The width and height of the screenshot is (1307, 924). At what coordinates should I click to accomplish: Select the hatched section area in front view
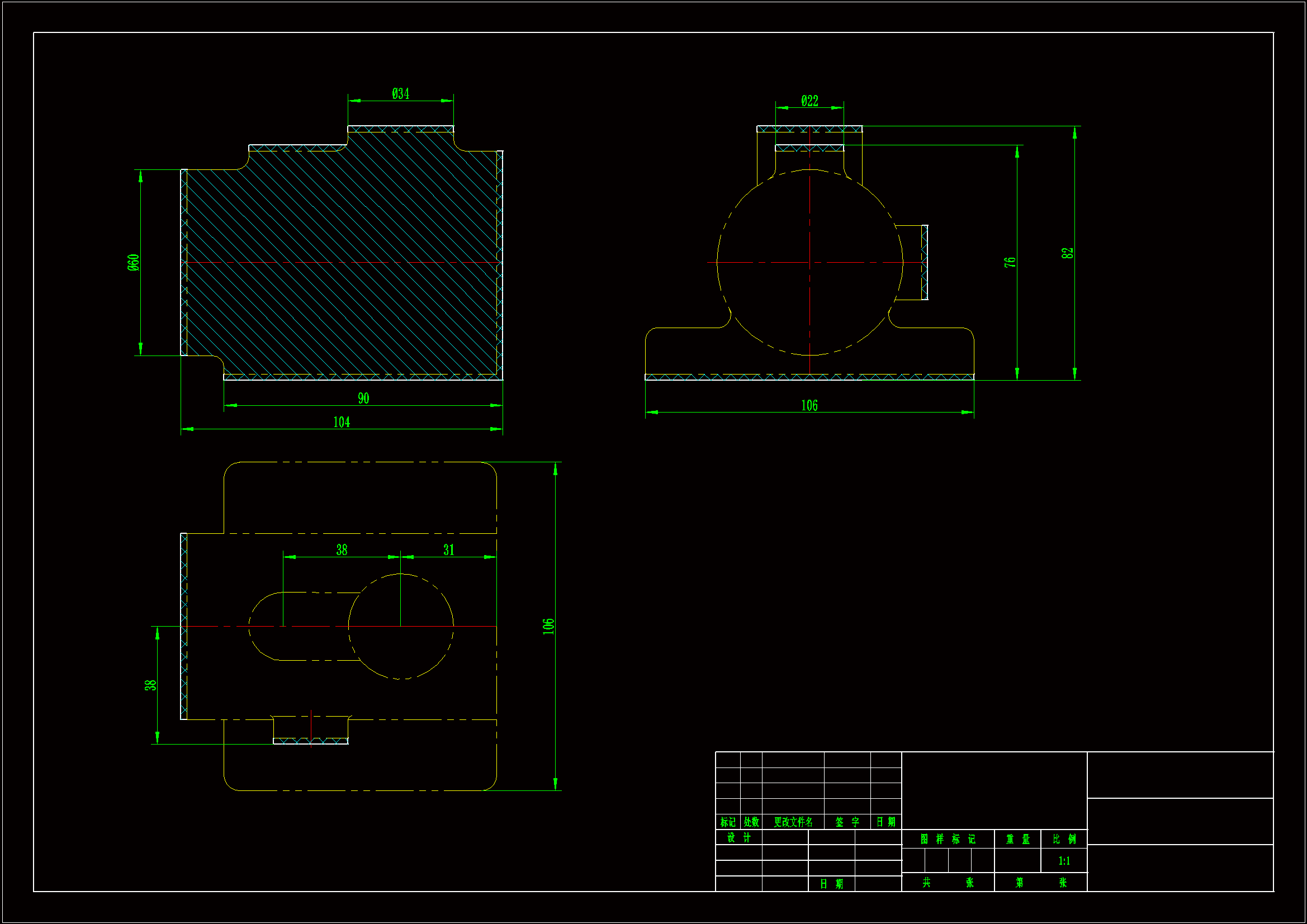click(x=342, y=228)
